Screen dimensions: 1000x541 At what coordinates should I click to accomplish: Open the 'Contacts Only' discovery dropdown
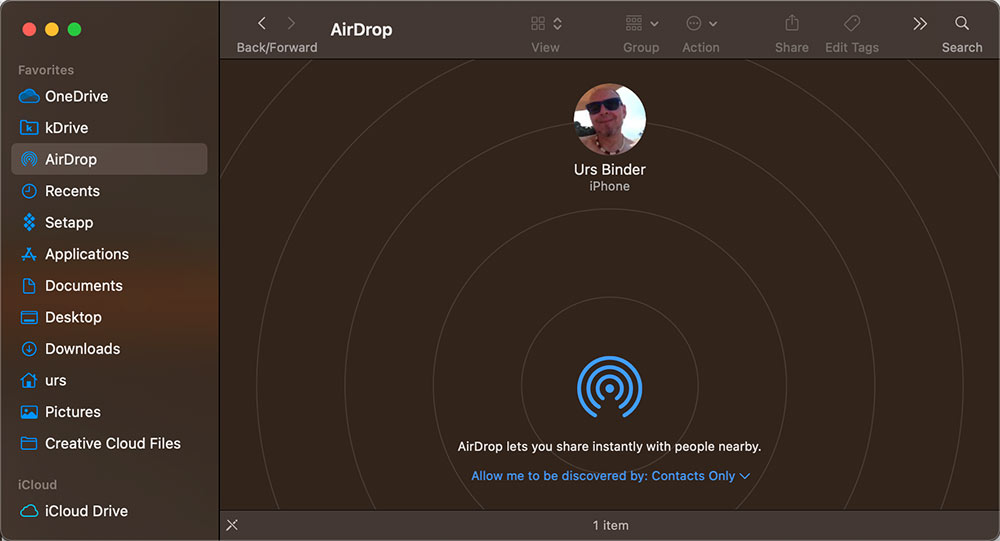click(x=700, y=476)
